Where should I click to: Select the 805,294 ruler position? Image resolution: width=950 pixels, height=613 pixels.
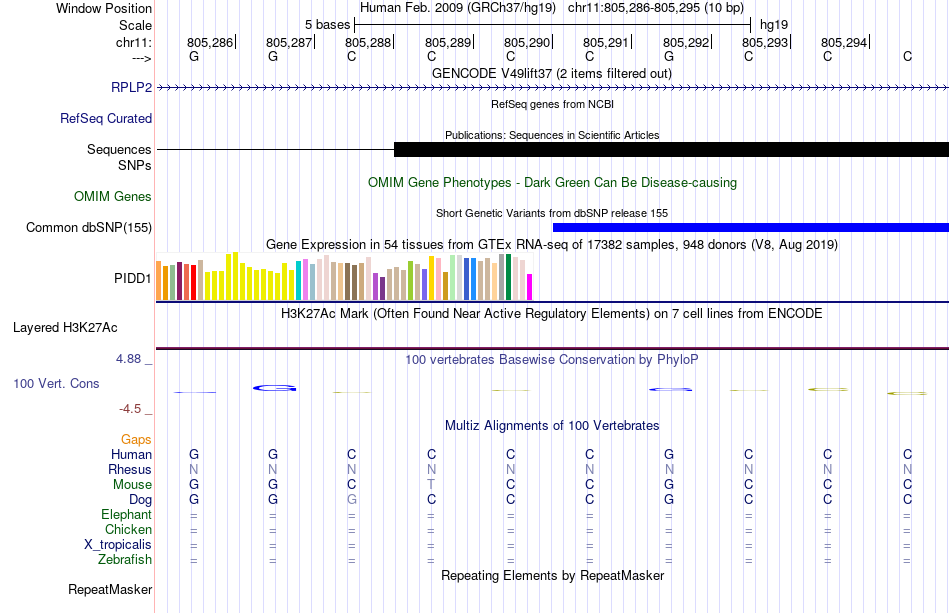point(844,42)
